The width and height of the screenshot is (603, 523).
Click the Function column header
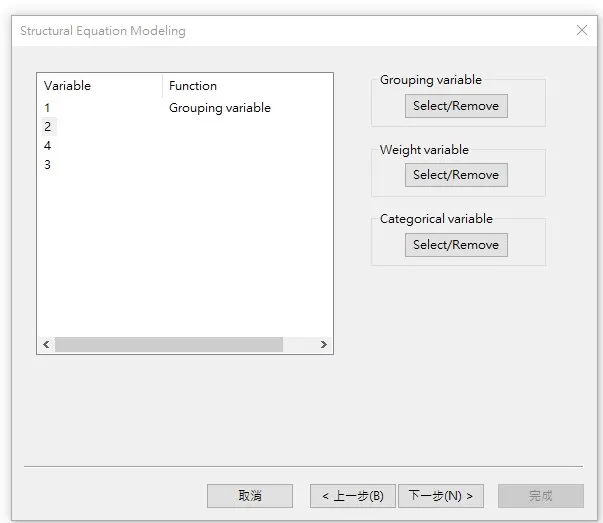[247, 85]
